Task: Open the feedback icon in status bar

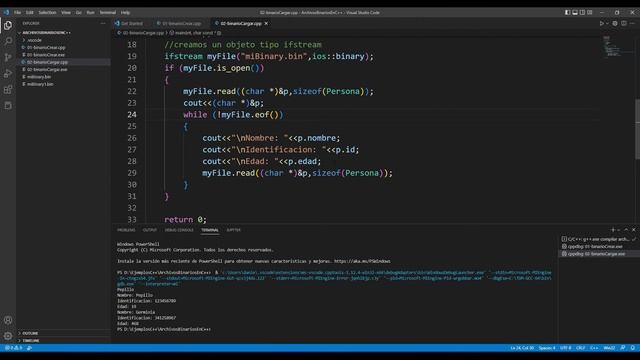Action: coord(623,348)
